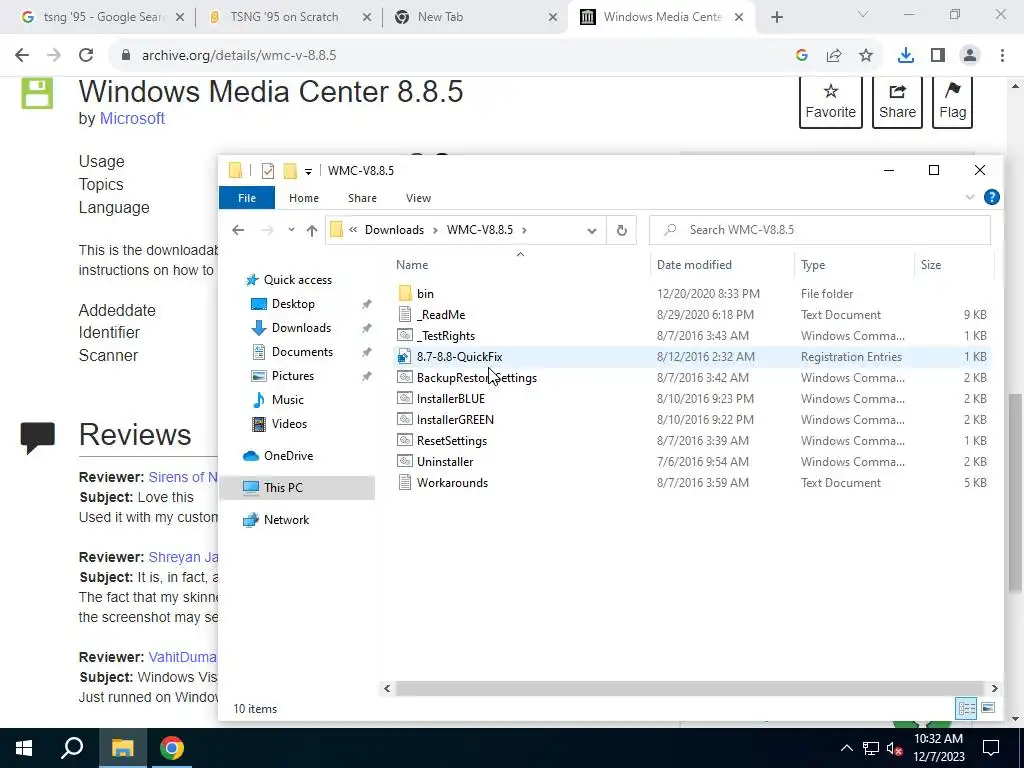The image size is (1024, 768).
Task: Click Chrome taskbar icon
Action: pos(172,748)
